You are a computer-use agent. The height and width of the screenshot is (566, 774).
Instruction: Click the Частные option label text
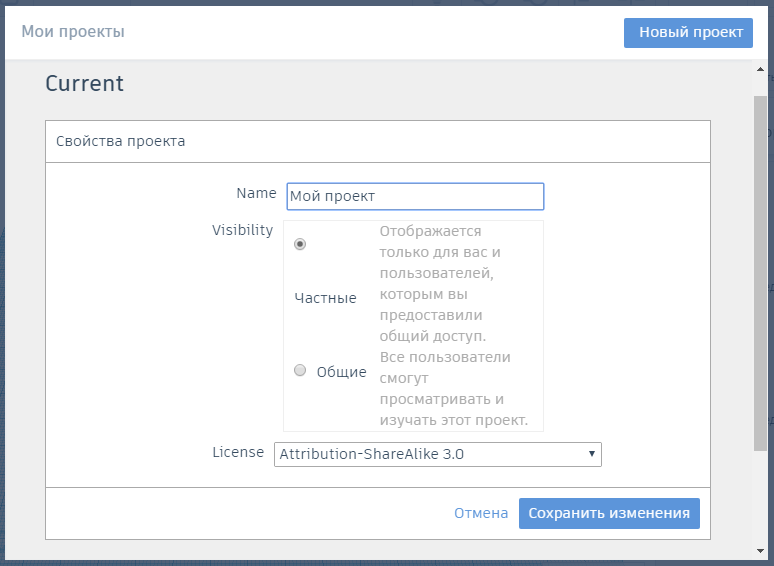325,298
